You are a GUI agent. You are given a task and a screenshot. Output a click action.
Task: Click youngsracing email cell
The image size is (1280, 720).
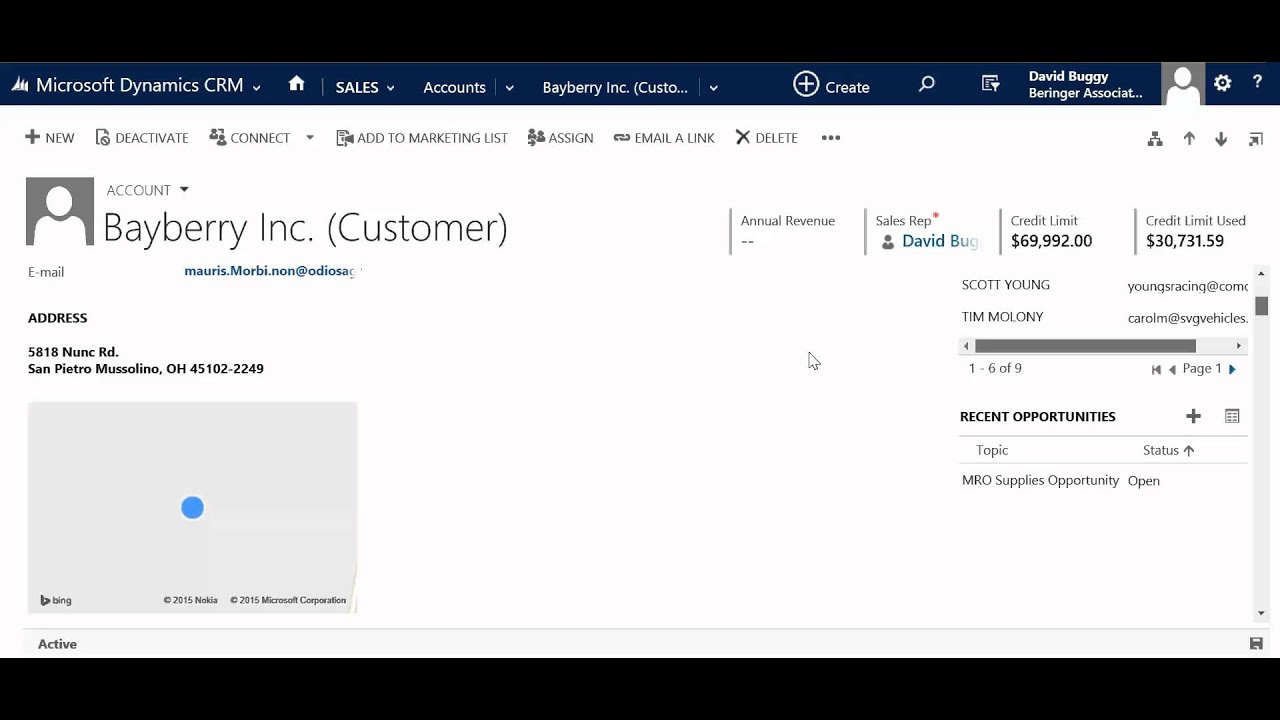[1188, 286]
